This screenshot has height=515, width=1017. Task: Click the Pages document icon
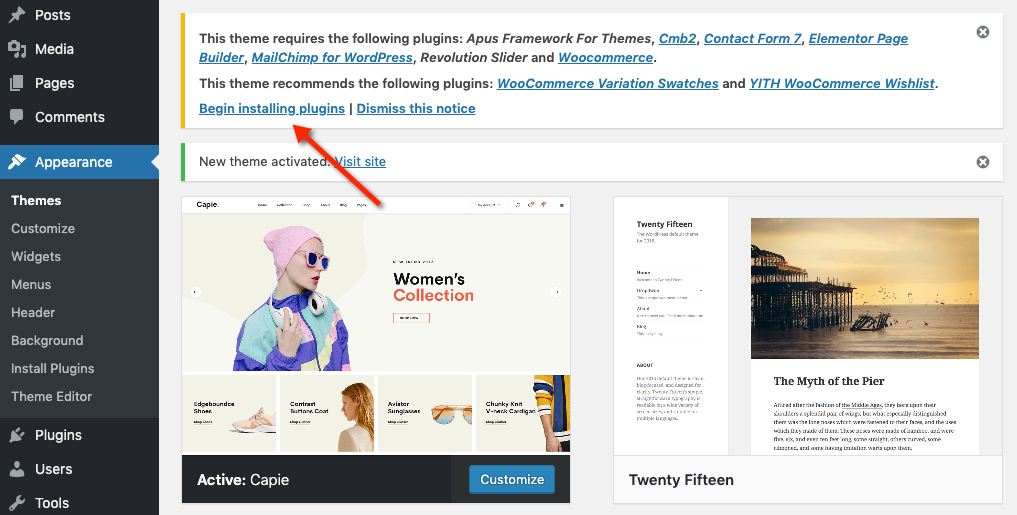click(x=17, y=83)
